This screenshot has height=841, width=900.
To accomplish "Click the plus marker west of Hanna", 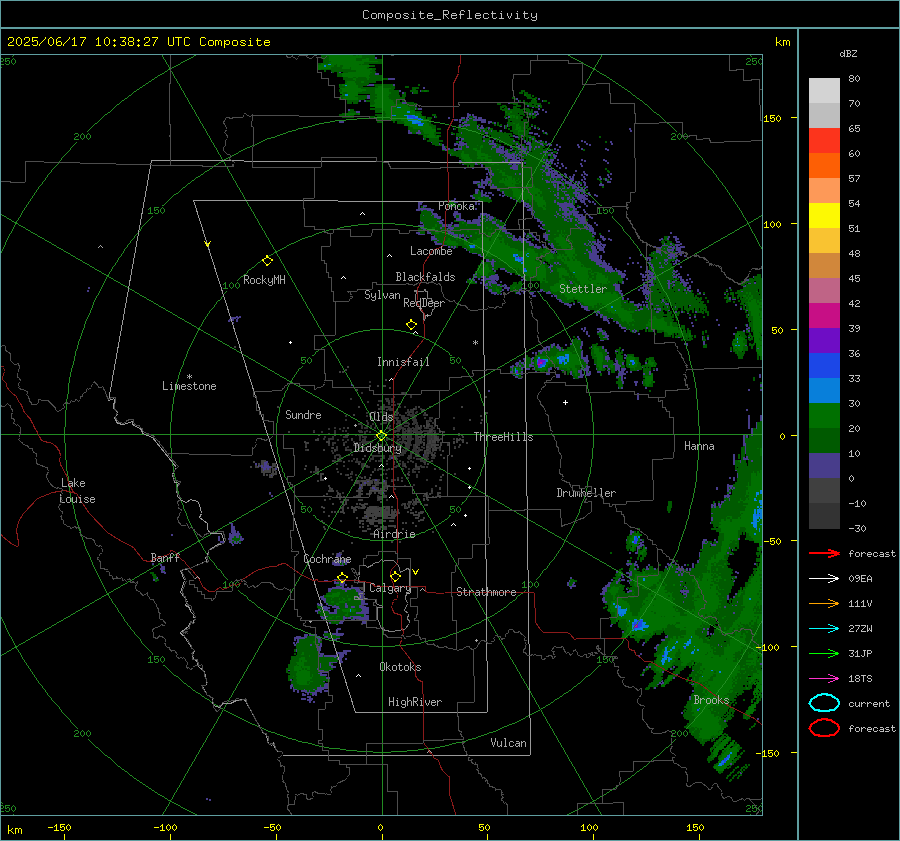I will tap(565, 402).
